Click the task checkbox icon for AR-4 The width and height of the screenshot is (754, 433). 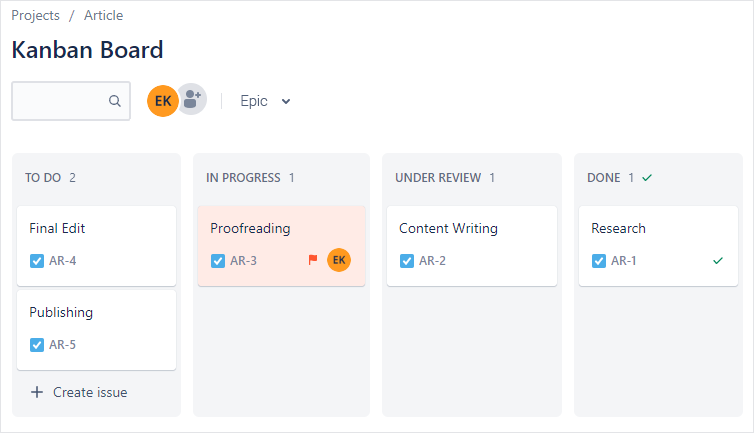(37, 261)
